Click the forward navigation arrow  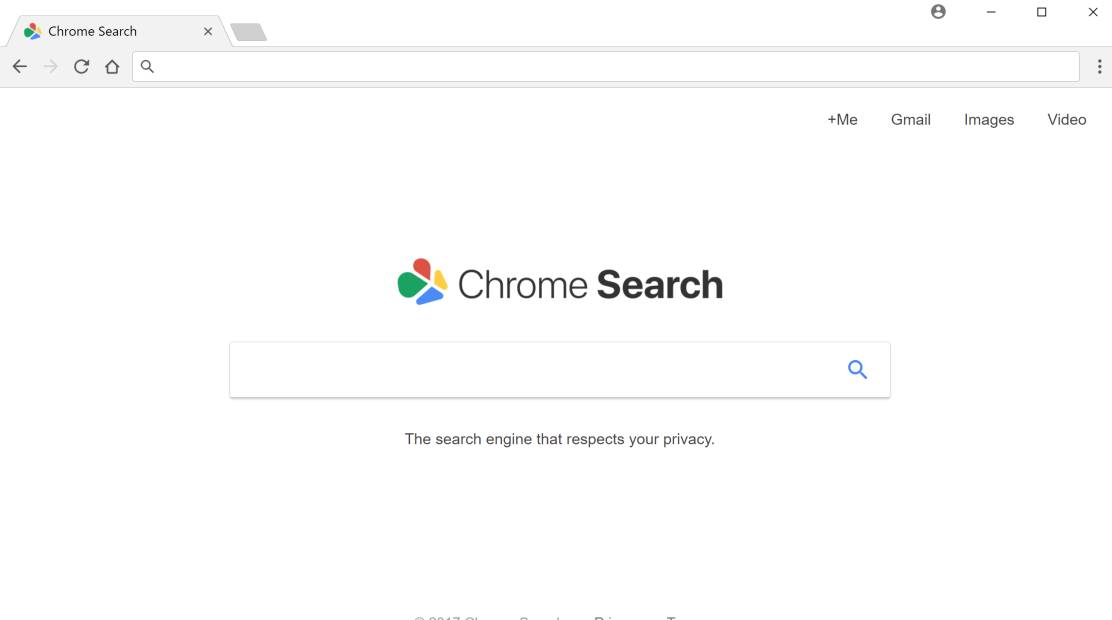click(51, 67)
